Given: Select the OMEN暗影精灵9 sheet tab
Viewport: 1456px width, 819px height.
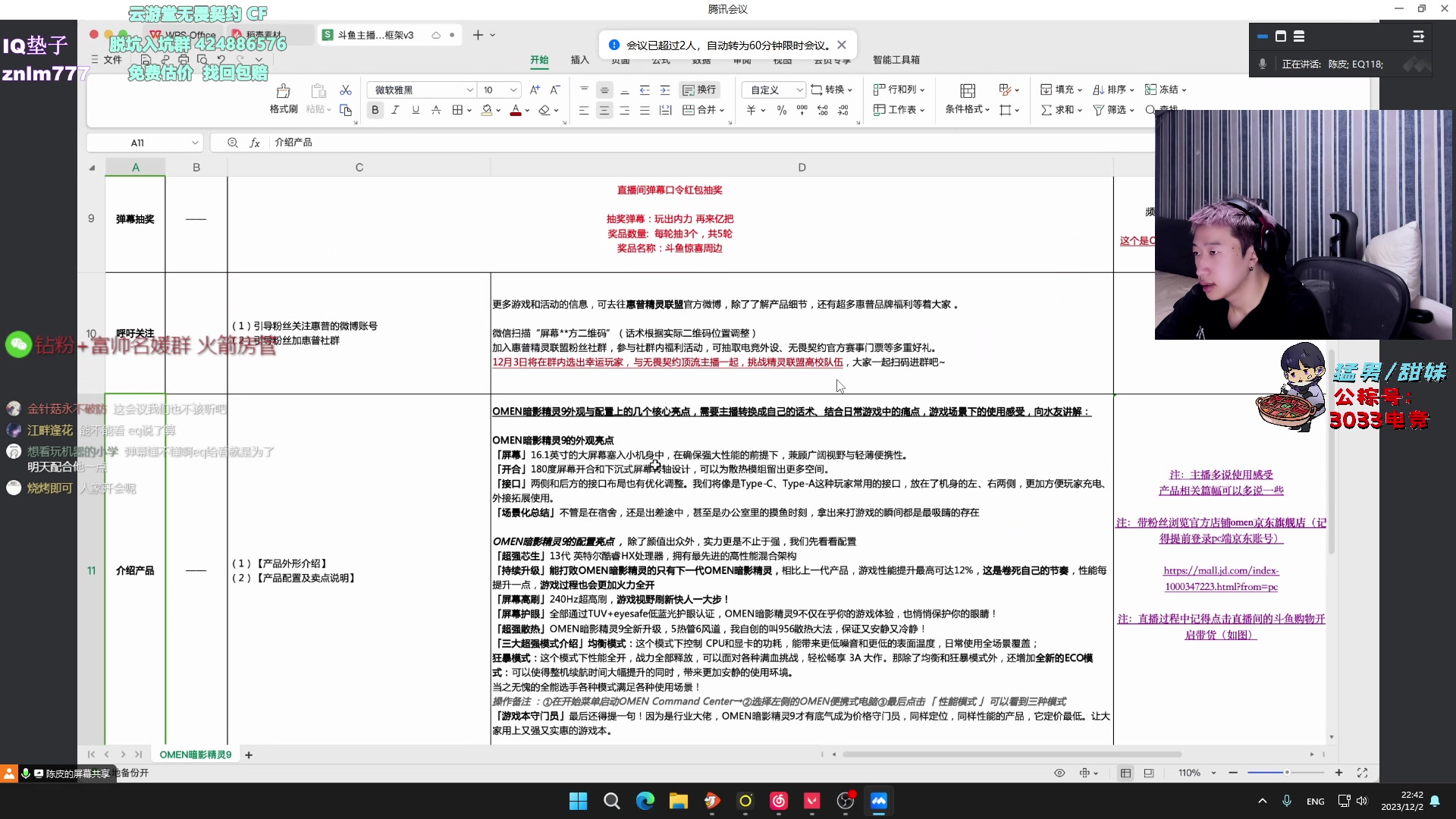Looking at the screenshot, I should 196,755.
